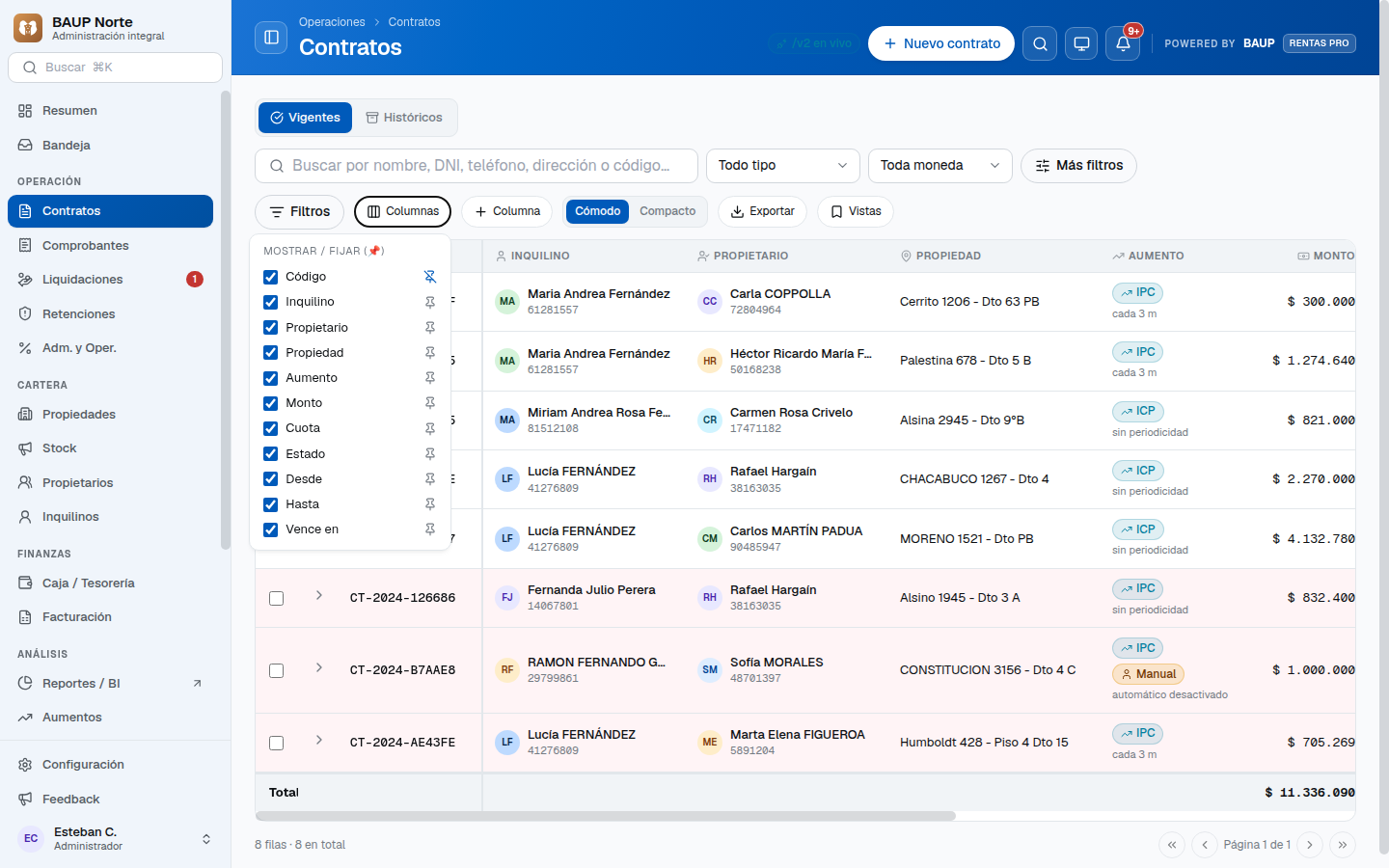Open the Toda moneda dropdown

click(940, 166)
